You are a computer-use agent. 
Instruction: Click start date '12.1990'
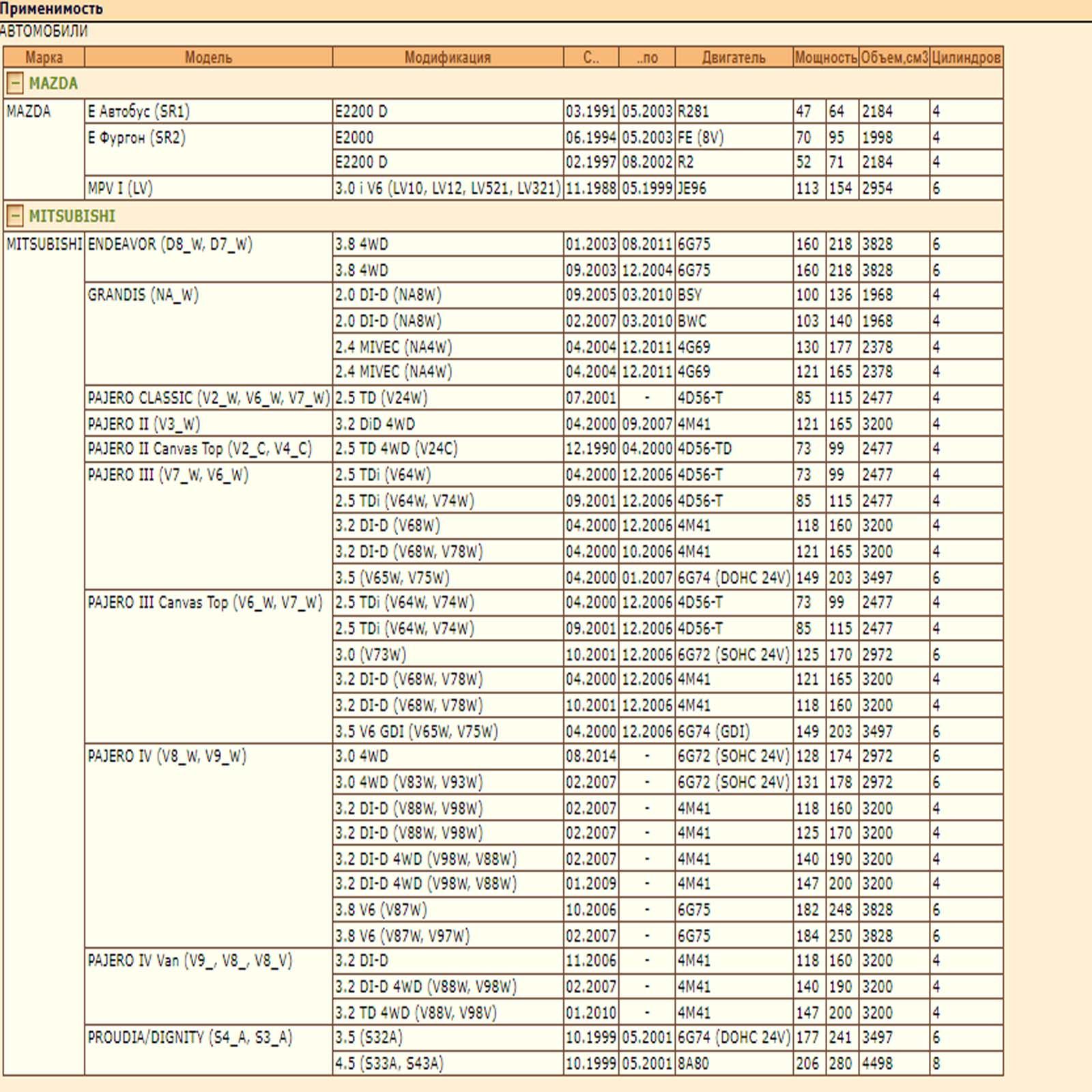coord(591,448)
